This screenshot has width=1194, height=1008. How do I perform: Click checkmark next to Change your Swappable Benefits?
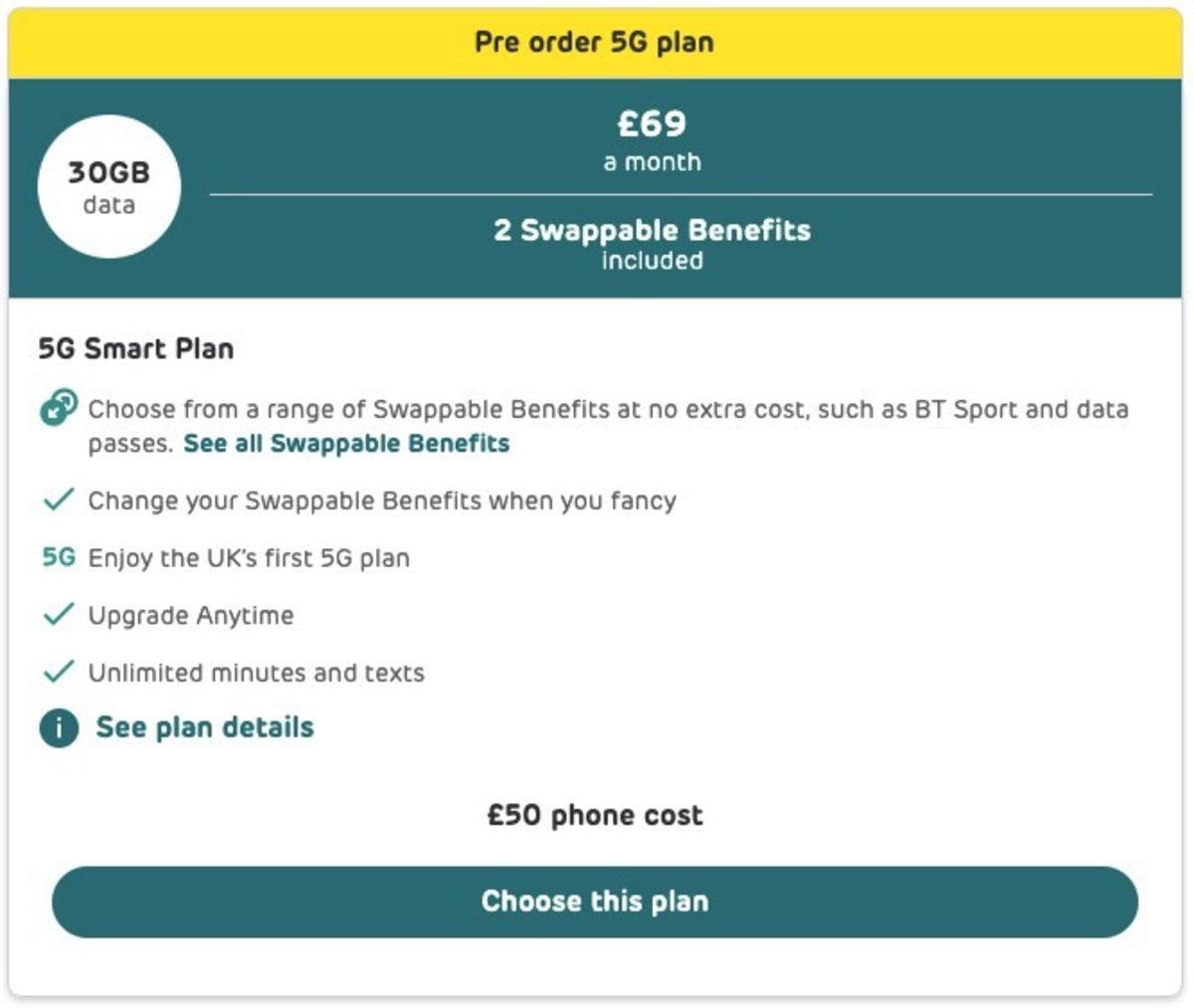coord(59,500)
